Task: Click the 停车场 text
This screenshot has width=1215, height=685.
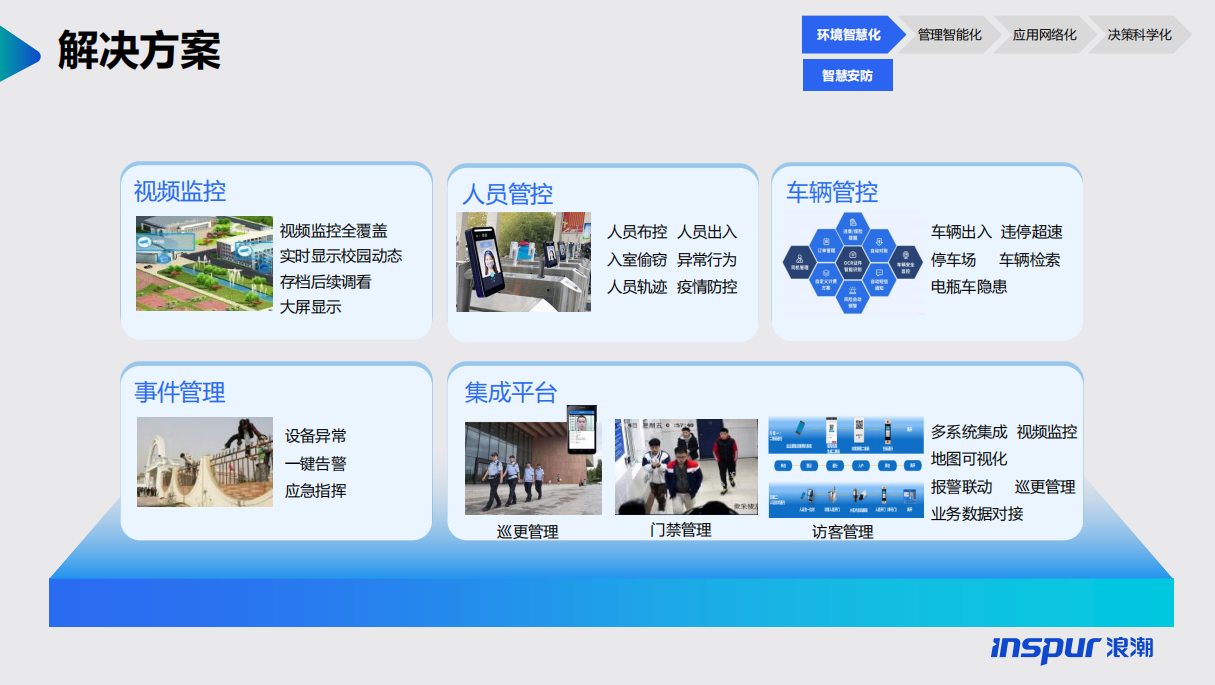Action: pos(954,260)
